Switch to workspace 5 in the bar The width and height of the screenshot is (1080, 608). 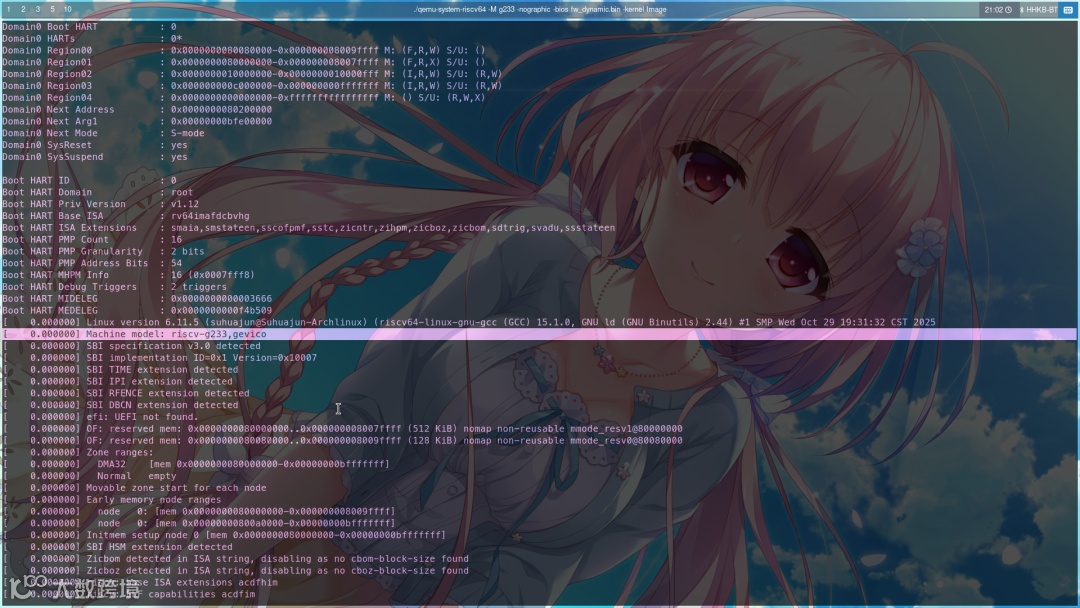click(52, 9)
